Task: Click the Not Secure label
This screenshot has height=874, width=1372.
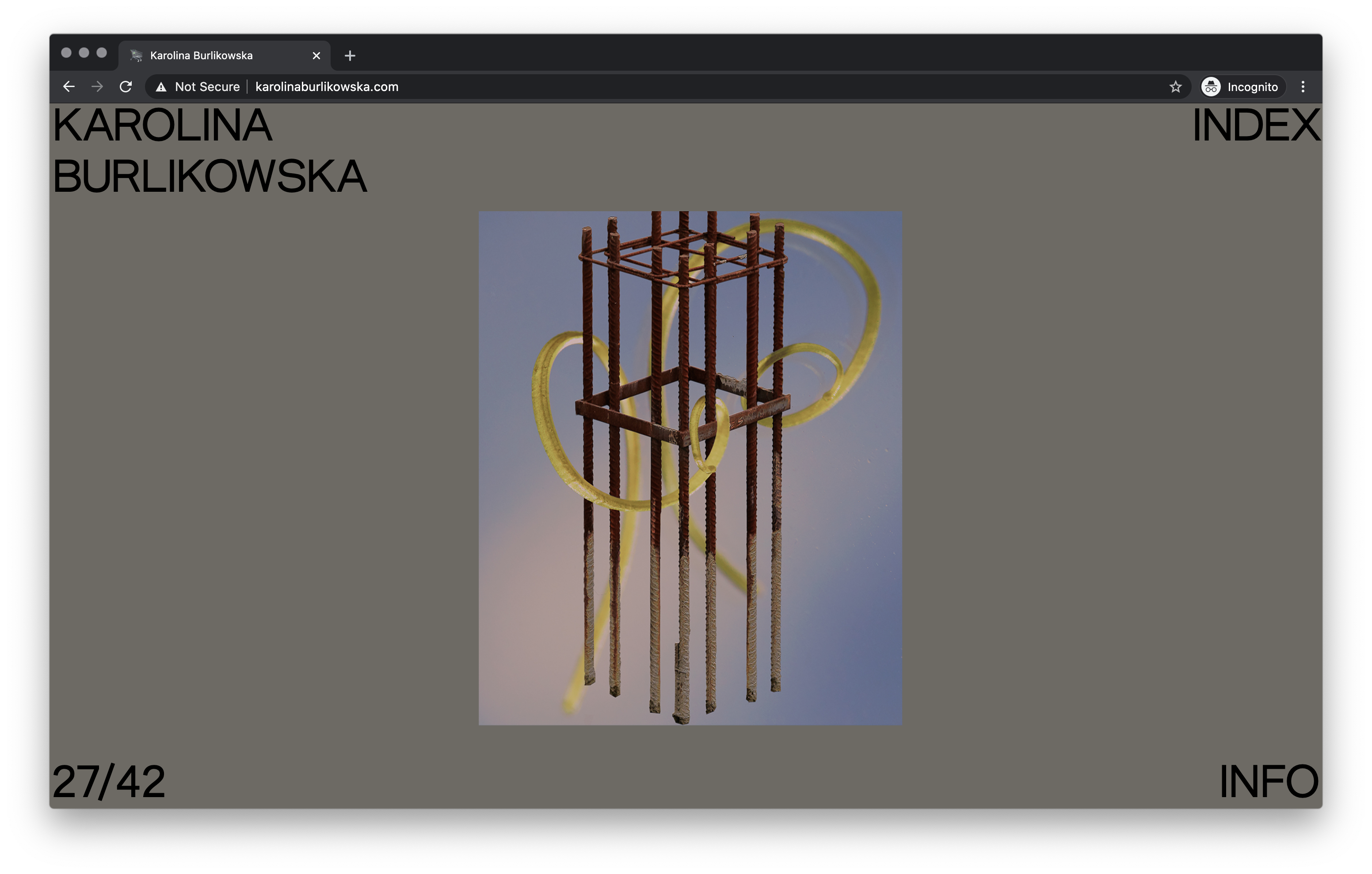Action: (x=207, y=87)
